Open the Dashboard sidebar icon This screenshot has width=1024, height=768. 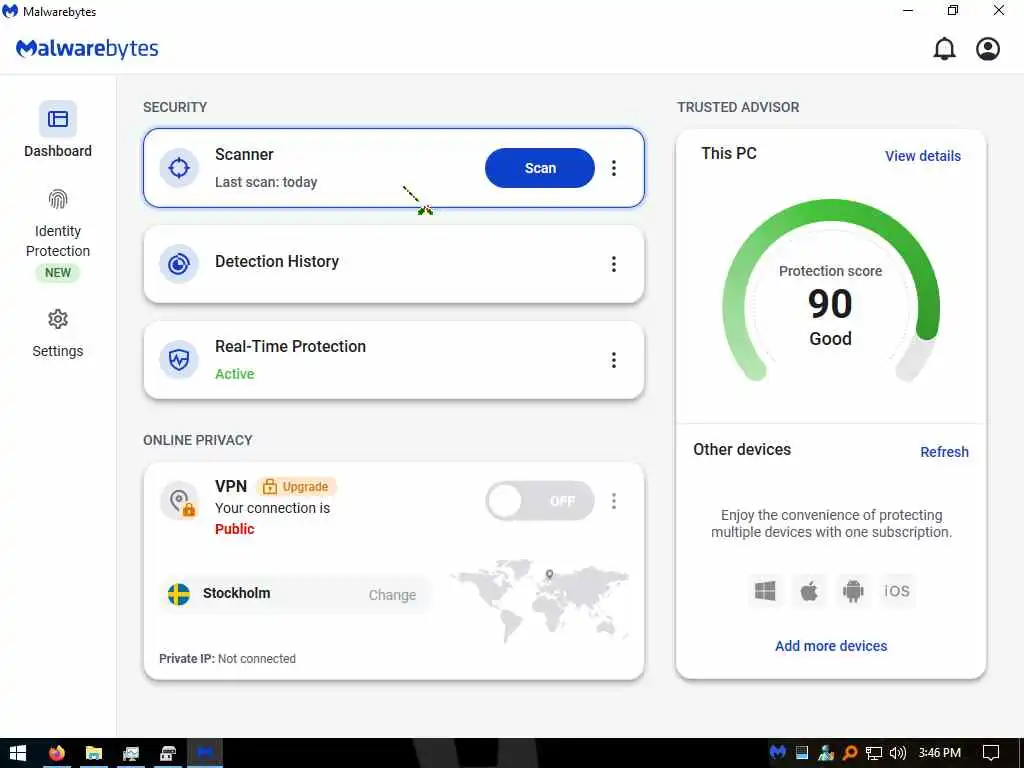tap(57, 119)
